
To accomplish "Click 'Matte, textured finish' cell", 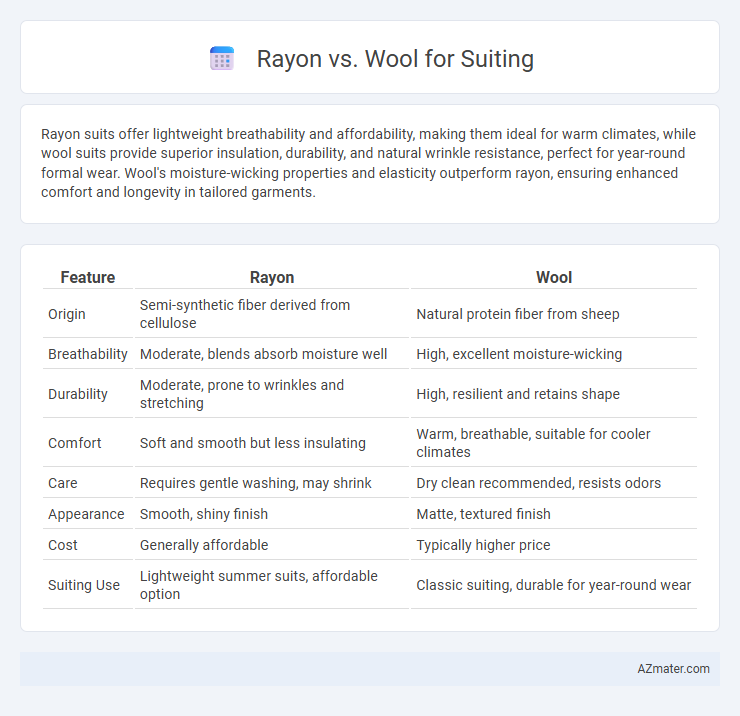I will point(554,514).
